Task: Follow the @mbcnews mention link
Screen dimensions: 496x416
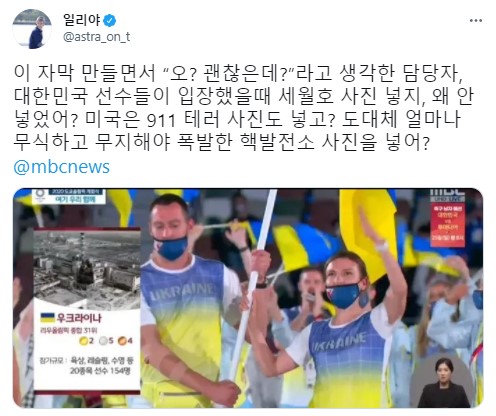Action: 62,167
